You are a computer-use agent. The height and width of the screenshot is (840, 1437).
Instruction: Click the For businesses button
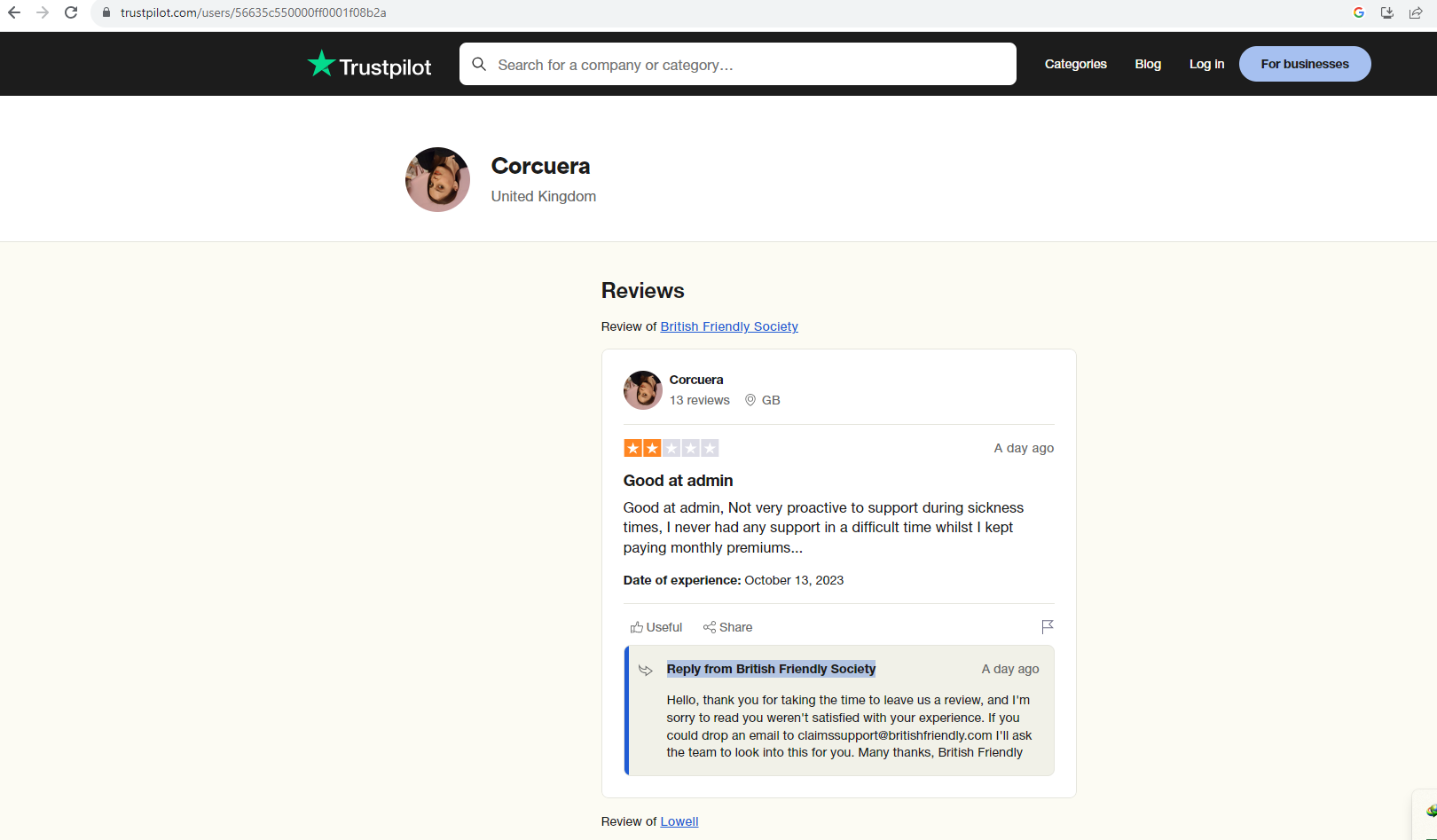[1304, 64]
